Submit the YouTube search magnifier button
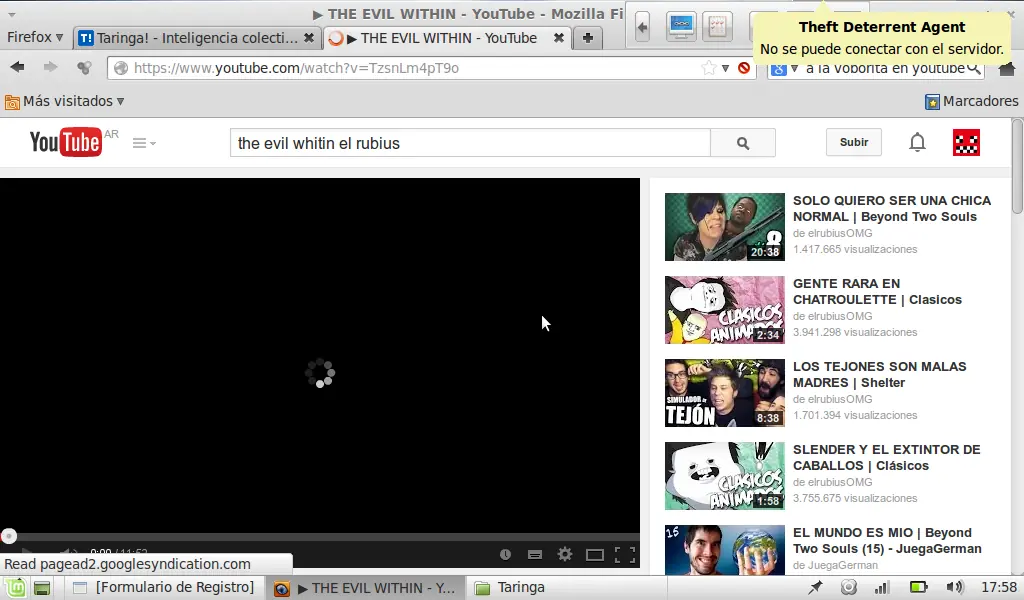Viewport: 1024px width, 600px height. [x=743, y=143]
